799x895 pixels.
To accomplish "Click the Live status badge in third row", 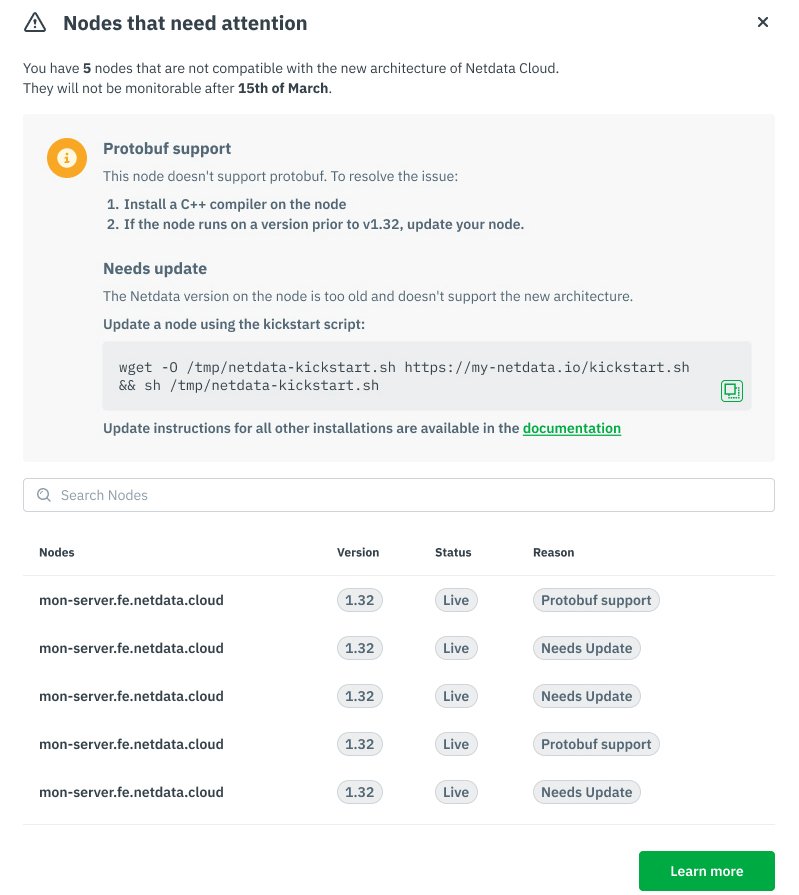I will point(456,696).
